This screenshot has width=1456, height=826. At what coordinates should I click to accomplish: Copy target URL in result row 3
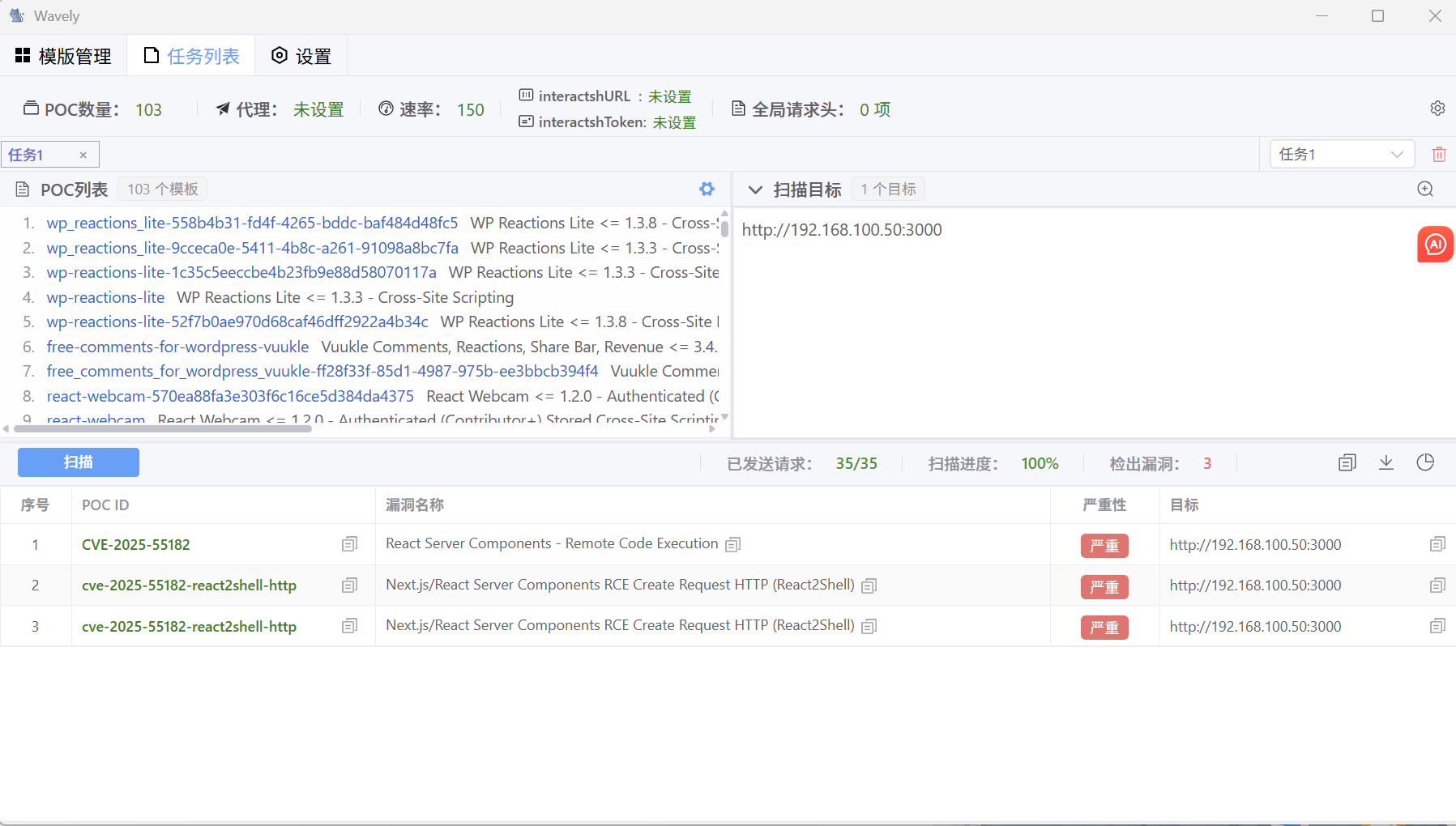coord(1437,626)
